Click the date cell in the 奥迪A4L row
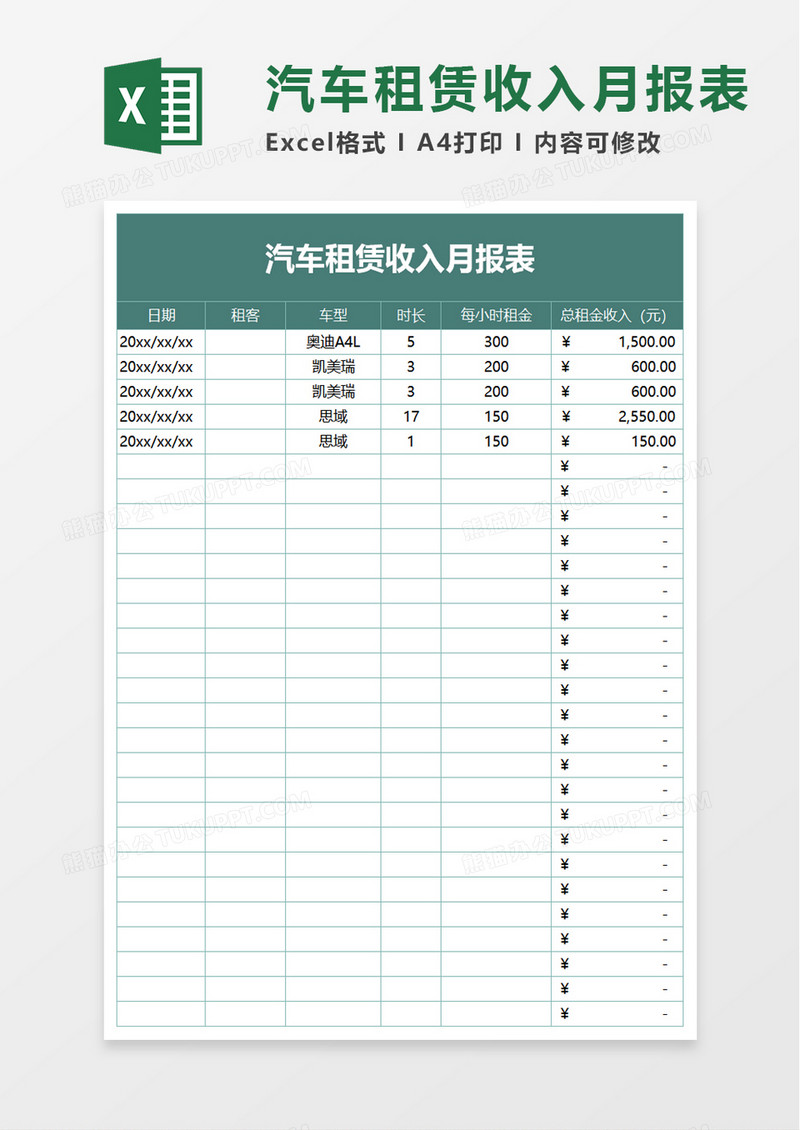The height and width of the screenshot is (1130, 800). pos(161,342)
